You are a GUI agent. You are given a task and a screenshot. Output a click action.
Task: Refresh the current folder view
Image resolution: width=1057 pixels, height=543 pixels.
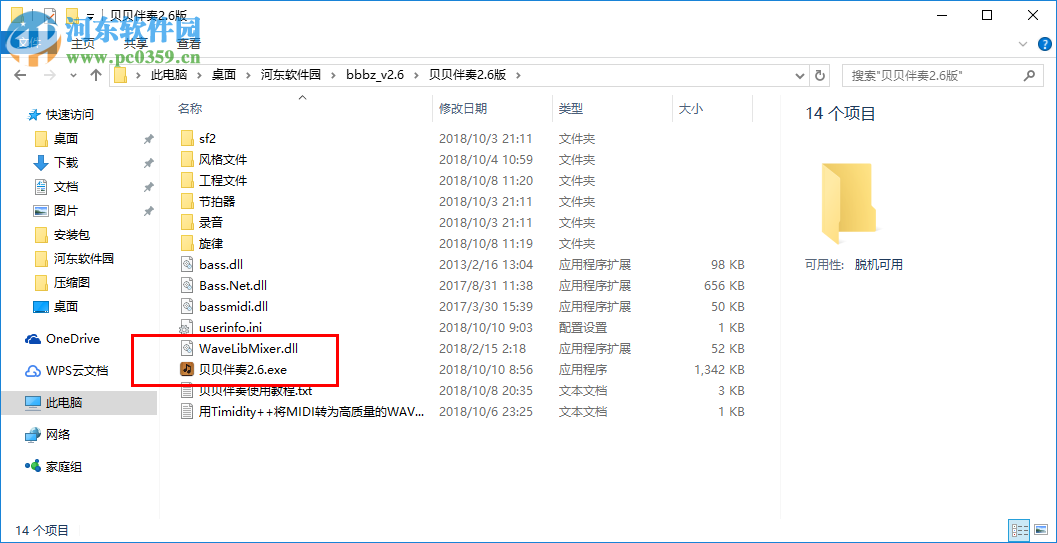tap(819, 75)
